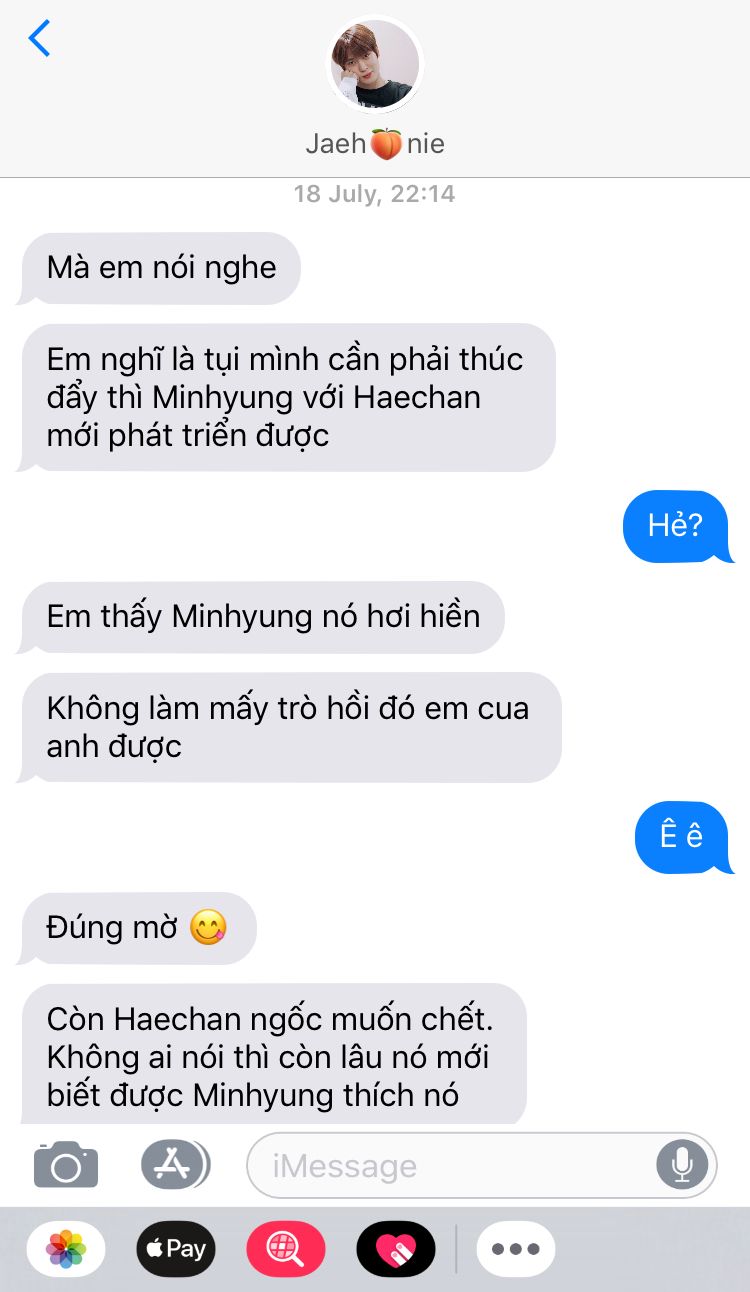Open the Photos app in the drawer
Screen dimensions: 750x1292
[66, 1249]
